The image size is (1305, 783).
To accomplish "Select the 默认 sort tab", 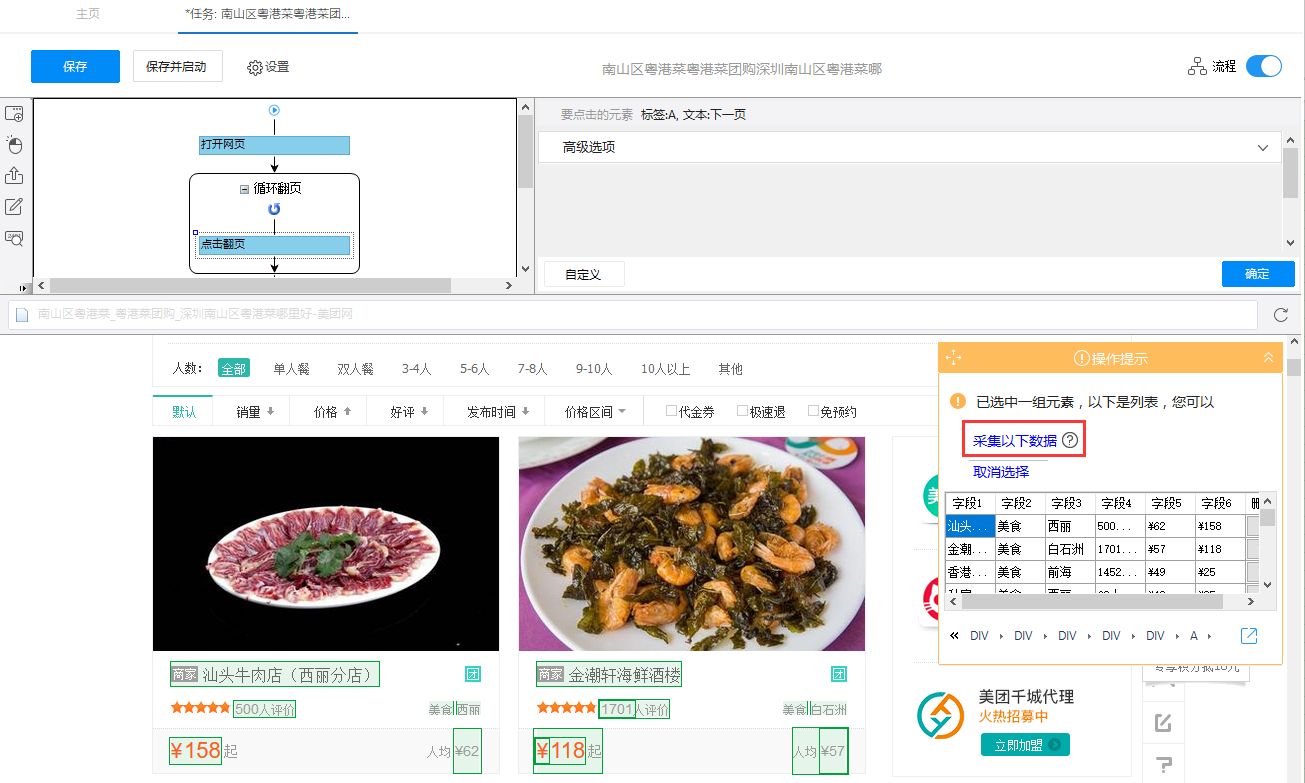I will [184, 411].
